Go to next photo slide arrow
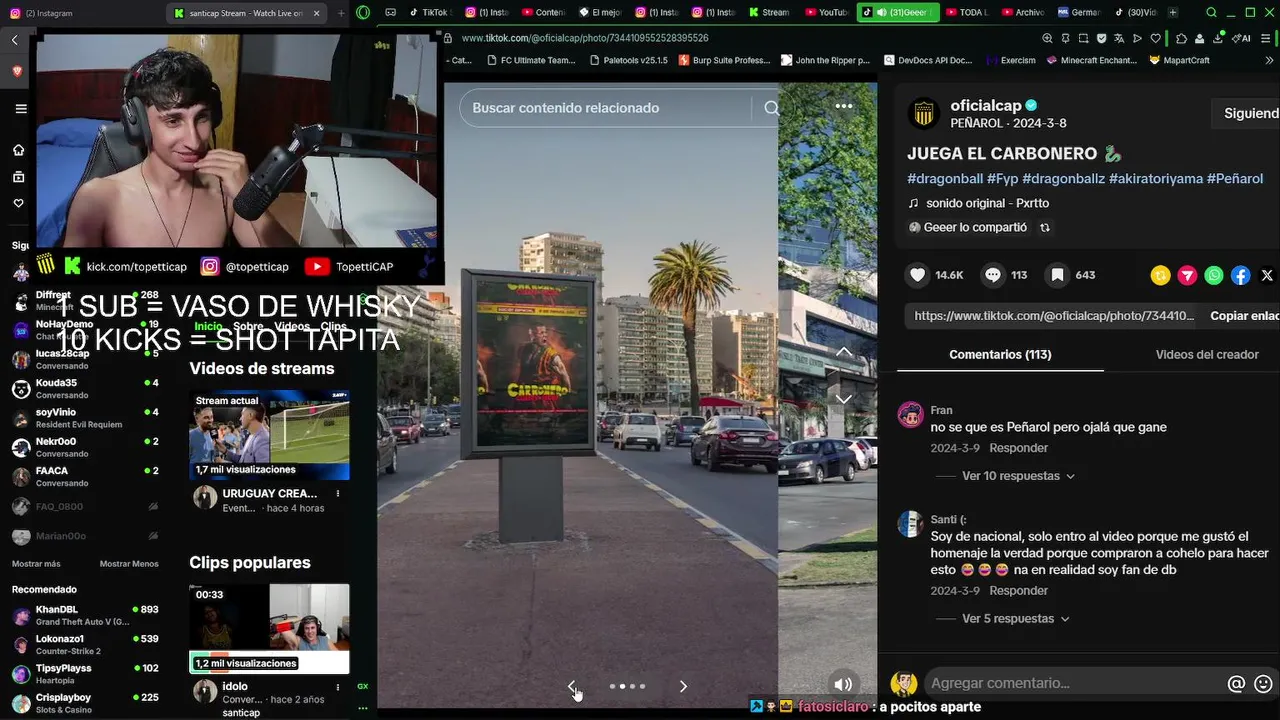 coord(683,686)
